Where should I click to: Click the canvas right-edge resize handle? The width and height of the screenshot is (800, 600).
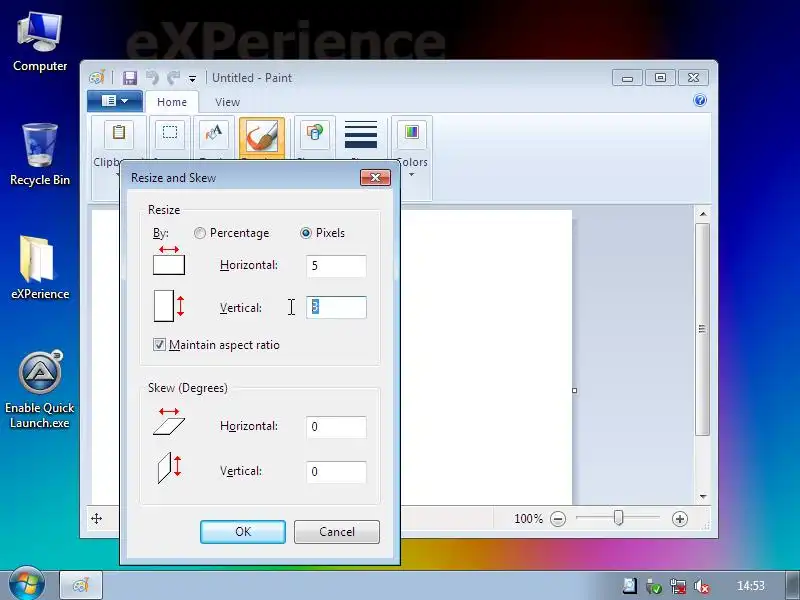pyautogui.click(x=574, y=390)
